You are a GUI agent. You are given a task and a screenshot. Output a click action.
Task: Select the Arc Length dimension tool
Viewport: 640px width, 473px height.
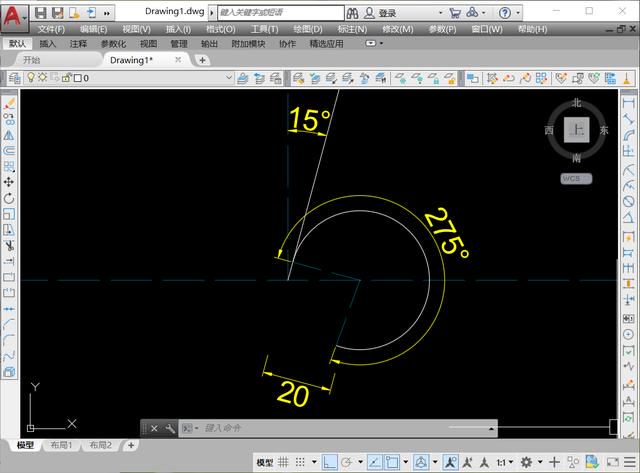(628, 135)
